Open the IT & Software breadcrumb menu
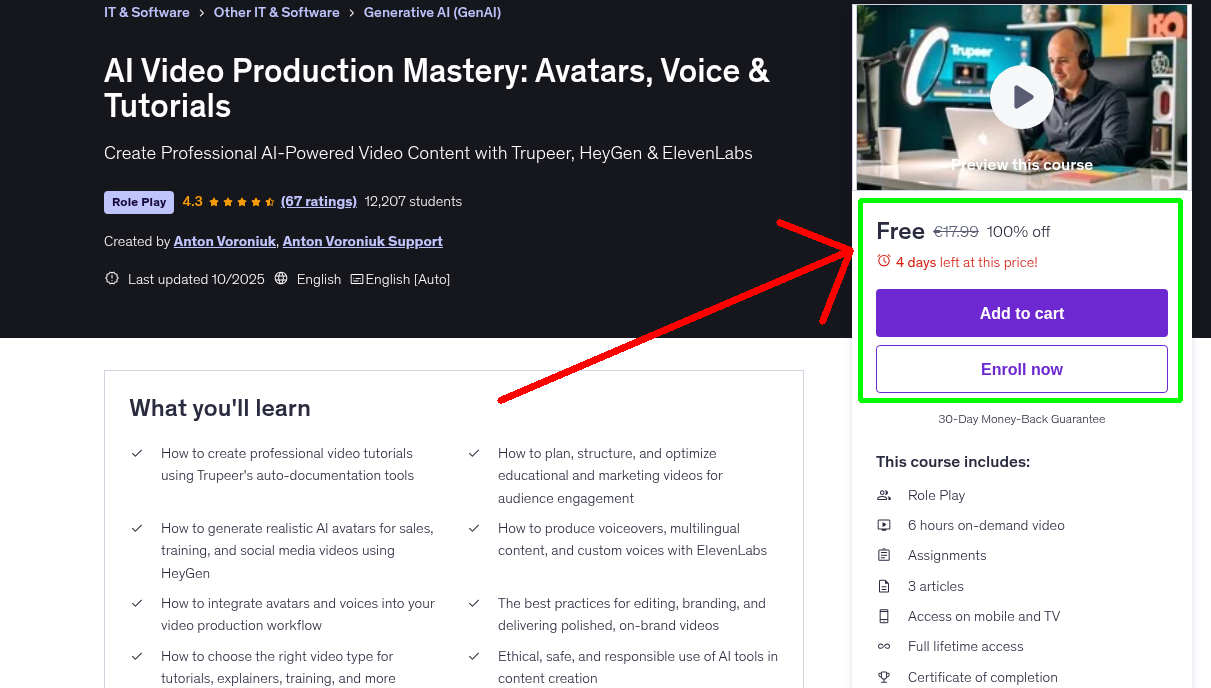 coord(145,12)
